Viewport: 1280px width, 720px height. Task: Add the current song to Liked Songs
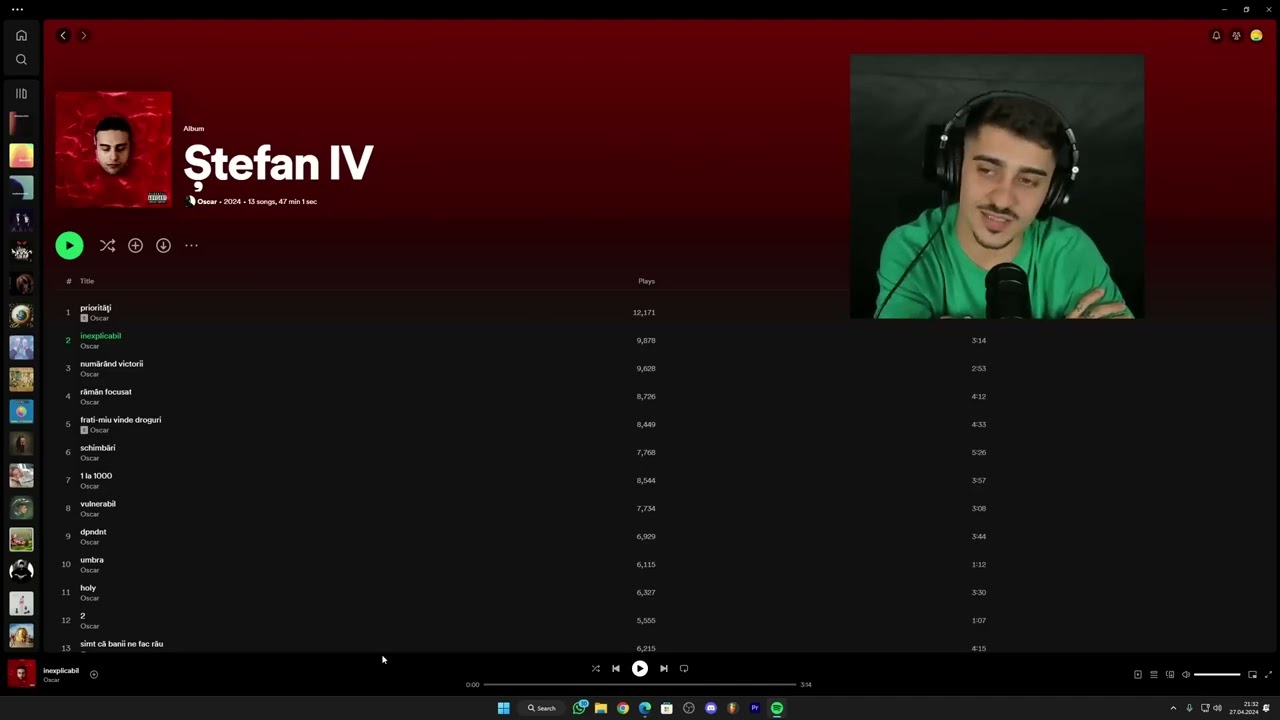click(94, 674)
